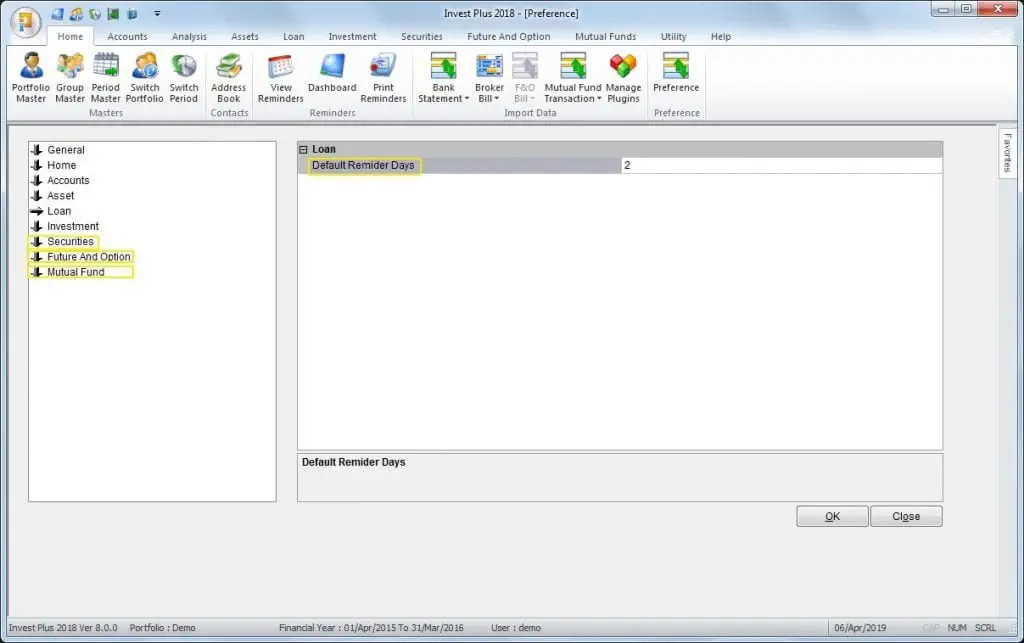Open Bank Statement import

(443, 78)
